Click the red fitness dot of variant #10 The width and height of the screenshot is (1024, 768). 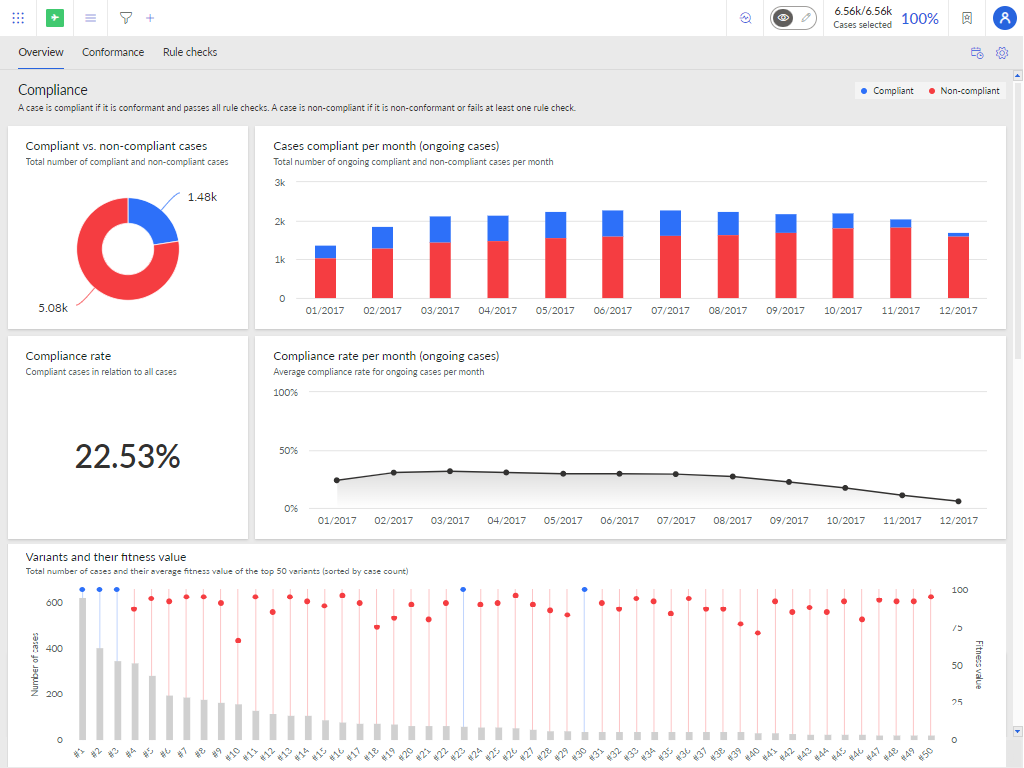tap(238, 641)
